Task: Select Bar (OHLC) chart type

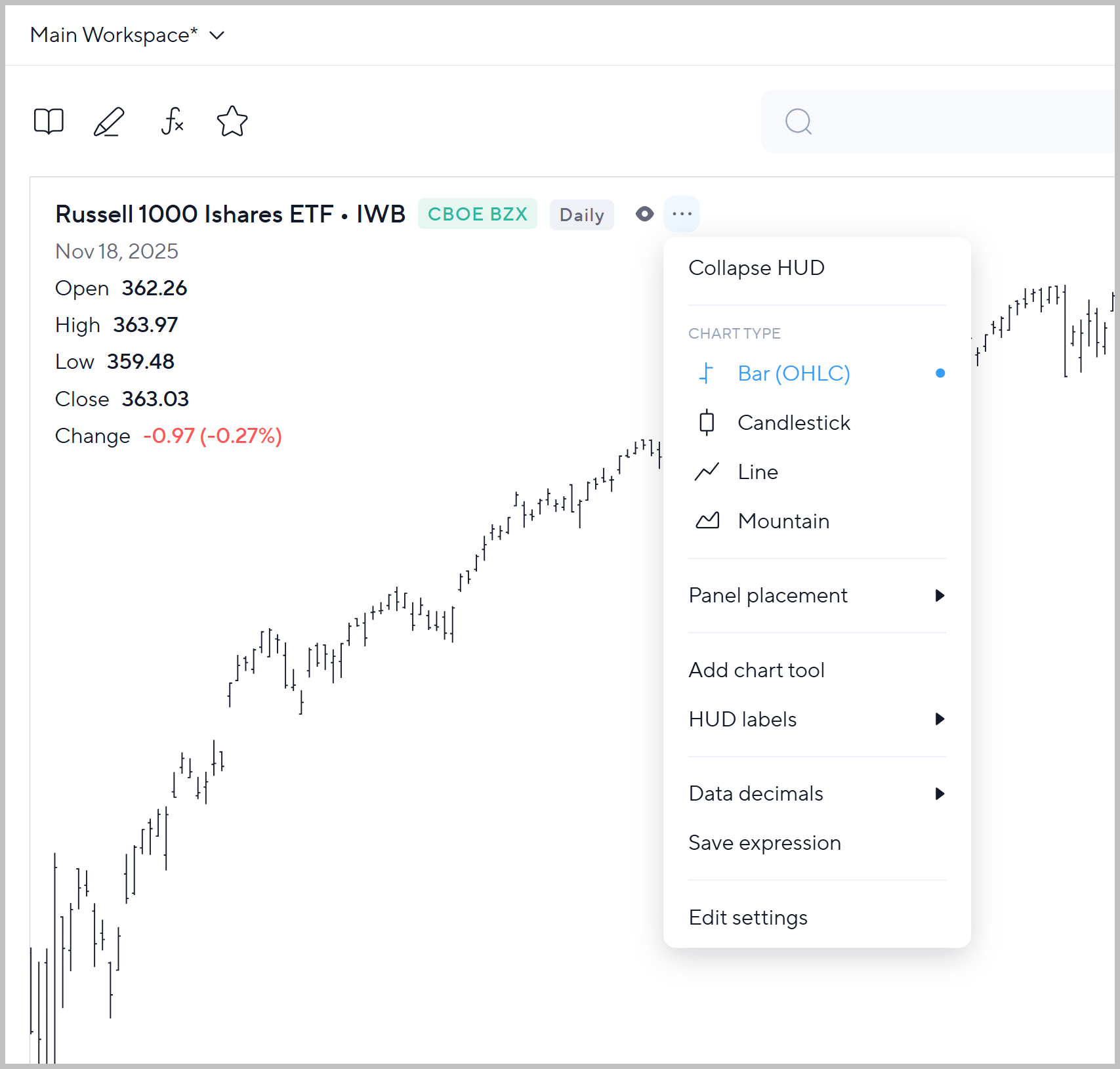Action: pyautogui.click(x=793, y=373)
